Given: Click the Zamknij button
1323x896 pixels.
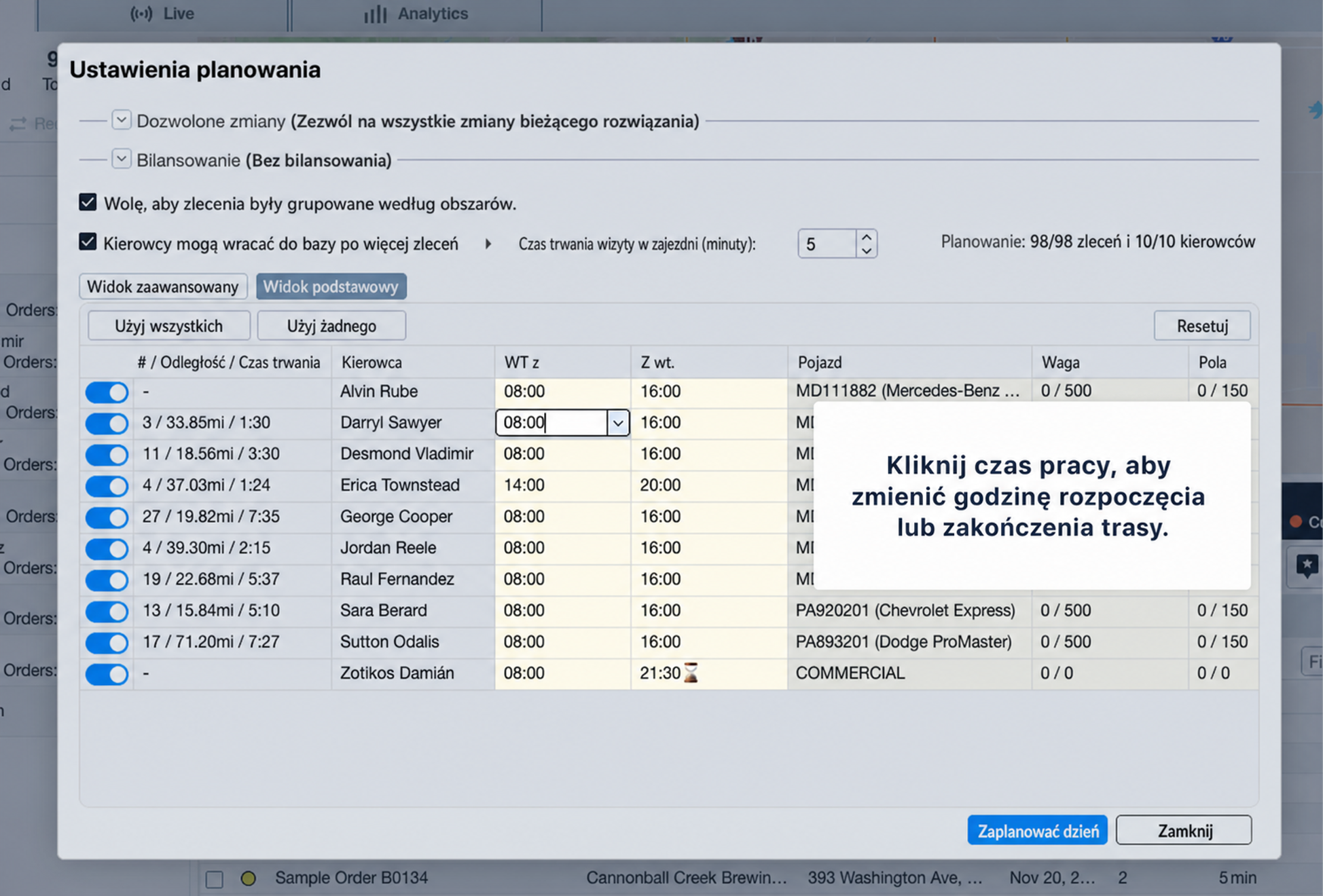Looking at the screenshot, I should [1184, 830].
